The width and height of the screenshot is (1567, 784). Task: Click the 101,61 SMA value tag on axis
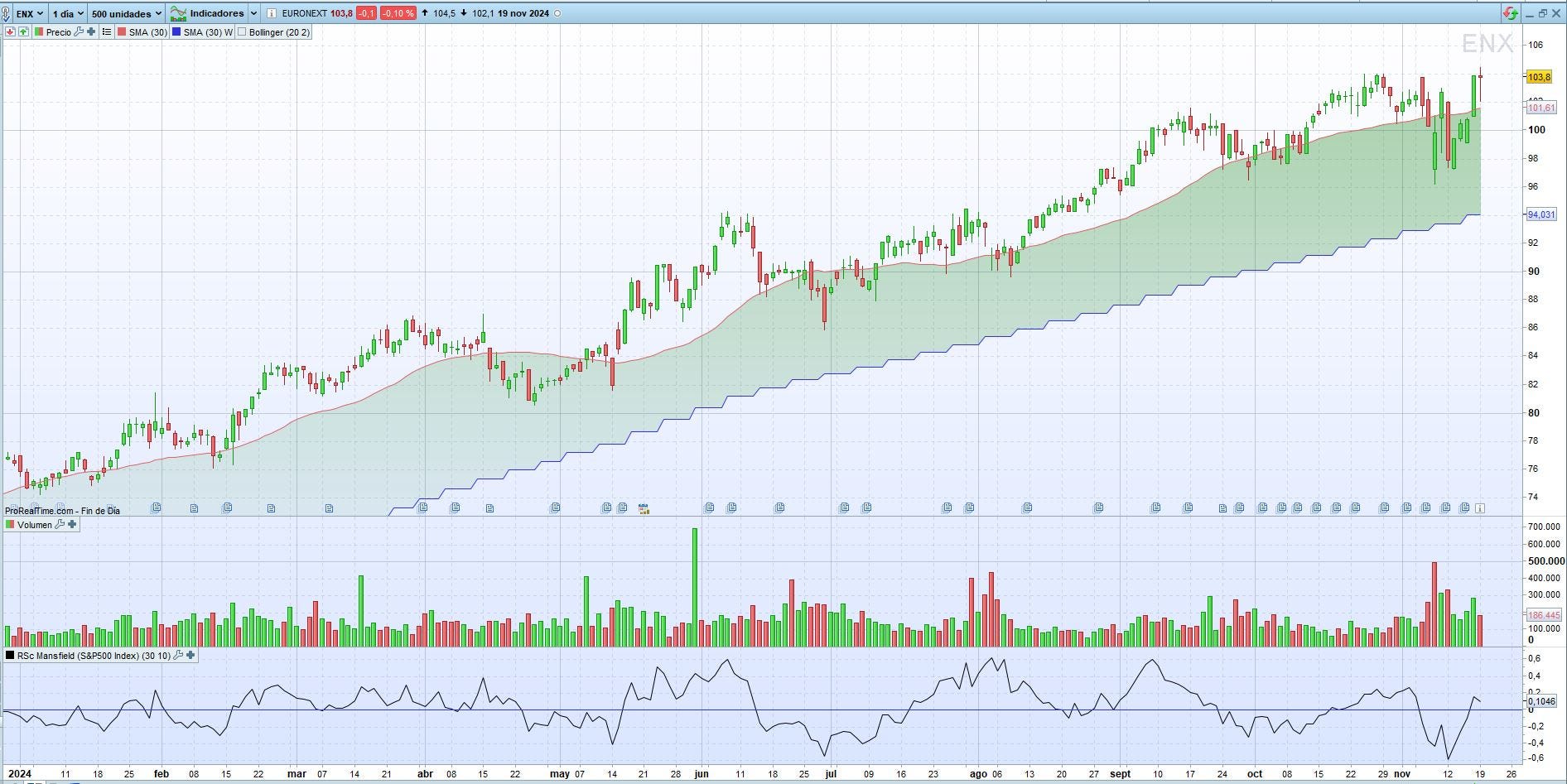click(x=1540, y=108)
